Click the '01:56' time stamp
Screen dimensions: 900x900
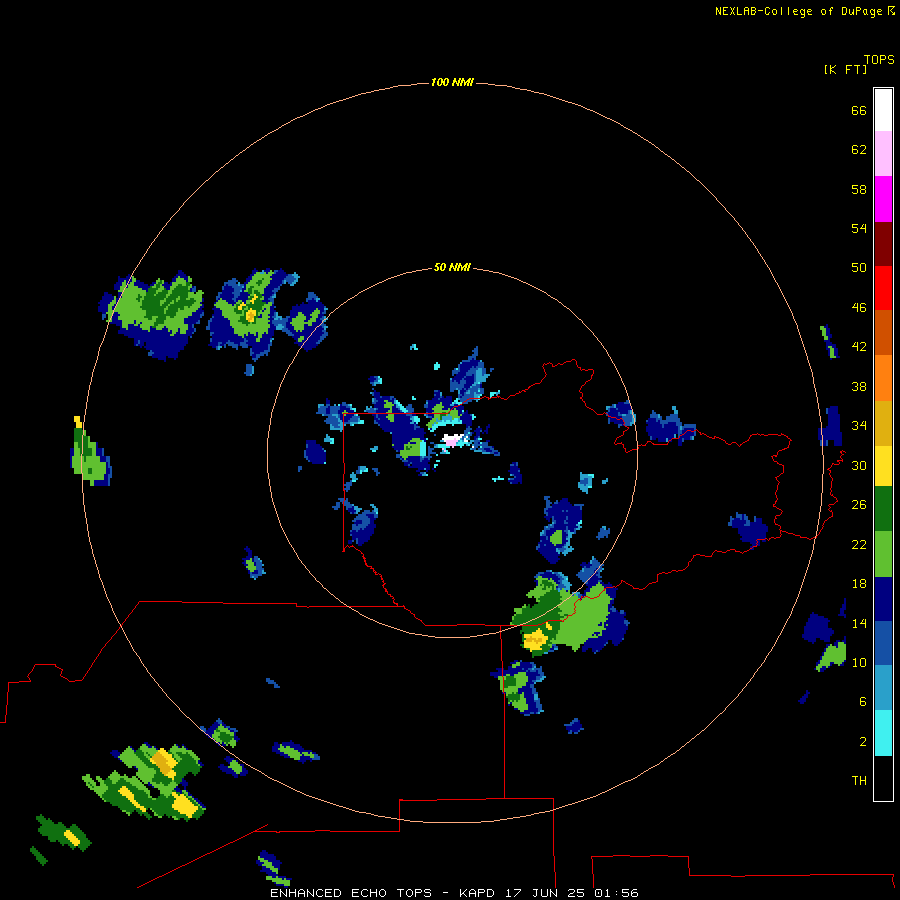[616, 893]
